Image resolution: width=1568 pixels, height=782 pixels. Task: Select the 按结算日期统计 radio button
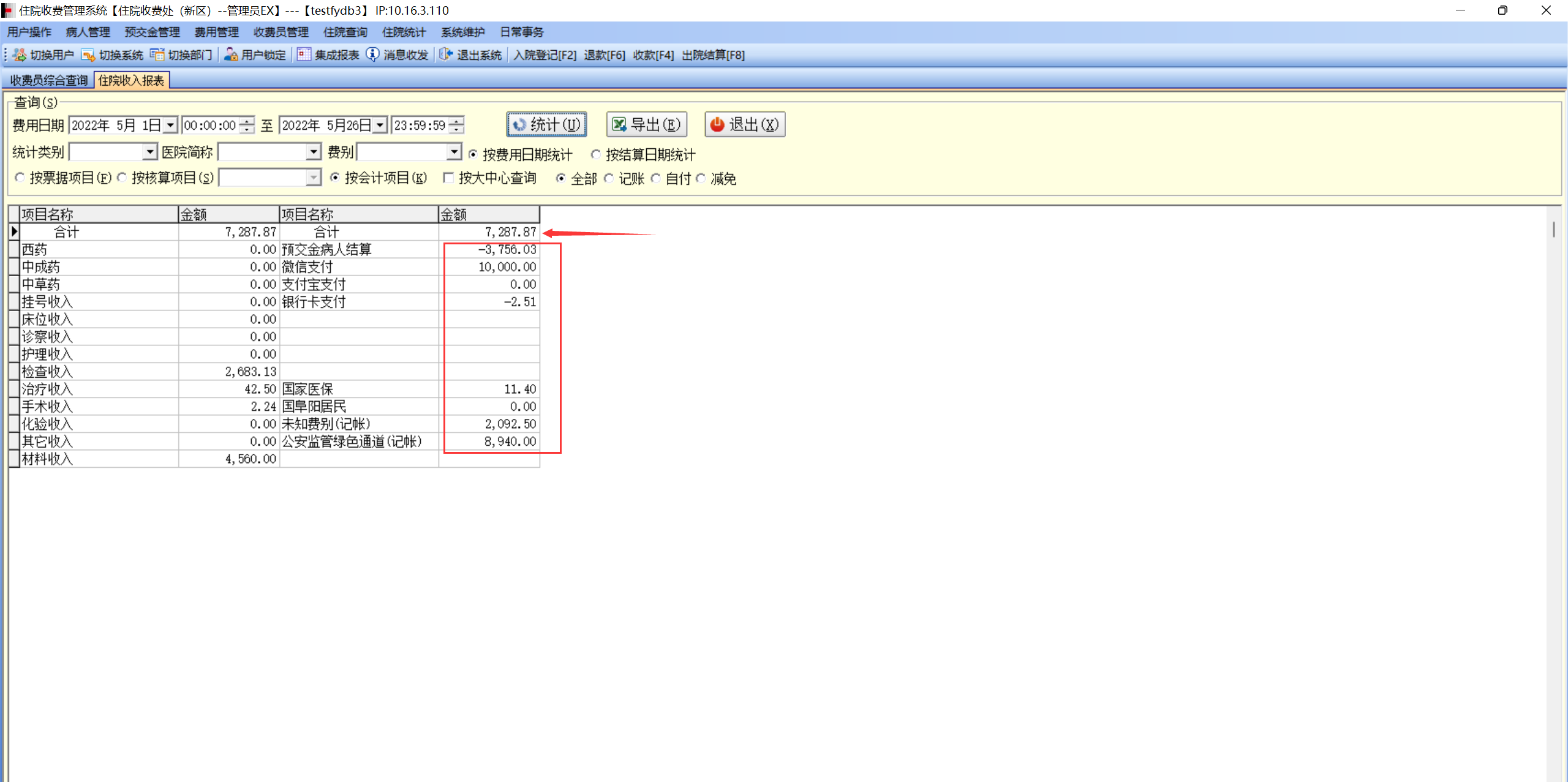tap(595, 154)
